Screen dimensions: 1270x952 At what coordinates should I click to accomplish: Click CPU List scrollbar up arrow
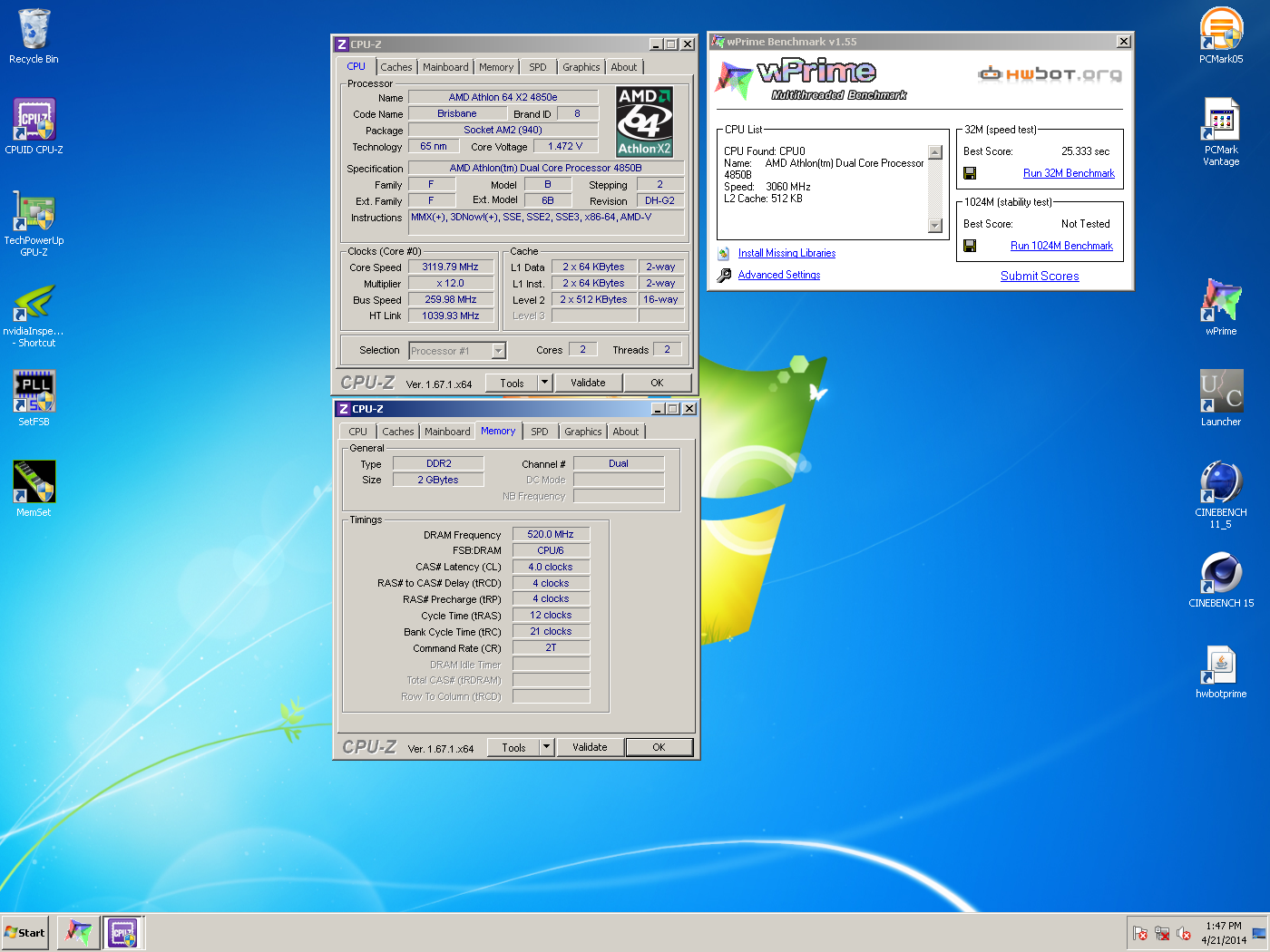[x=935, y=152]
